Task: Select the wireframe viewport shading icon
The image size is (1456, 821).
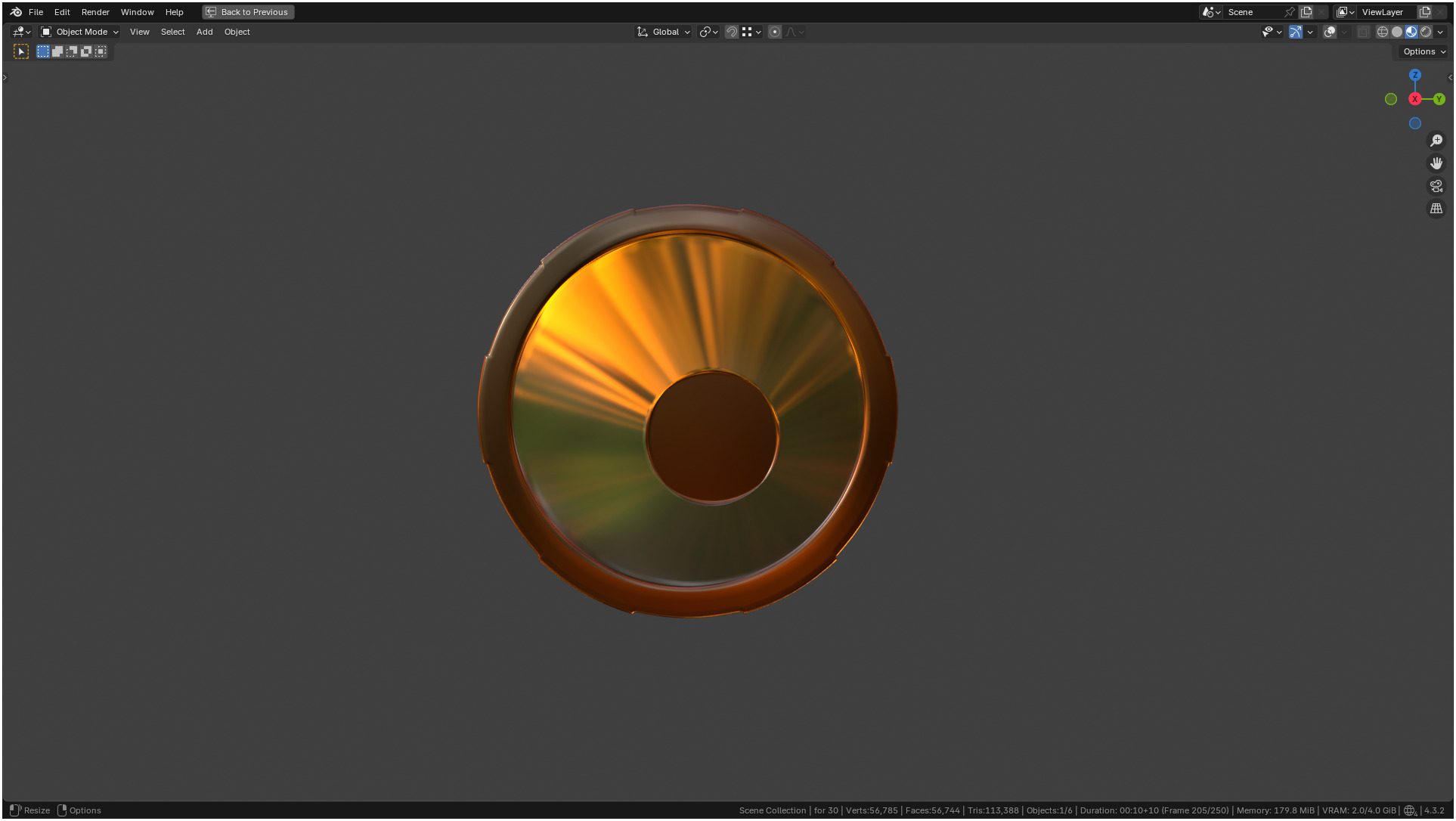Action: pos(1382,32)
